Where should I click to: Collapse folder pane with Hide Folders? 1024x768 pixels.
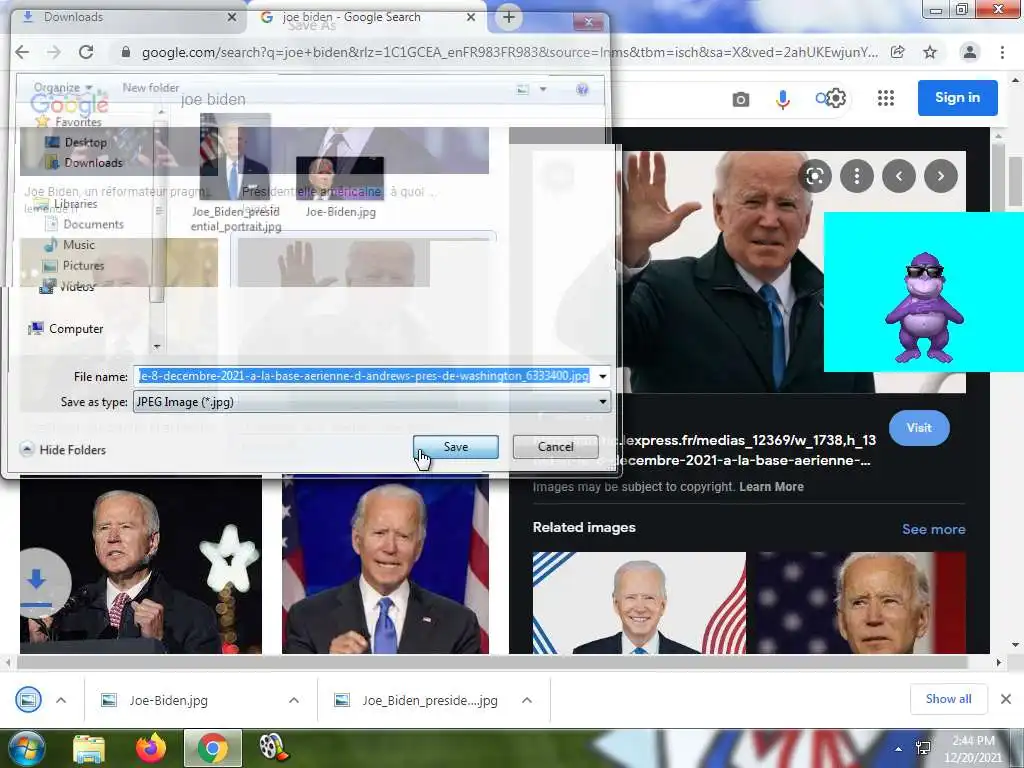point(63,450)
